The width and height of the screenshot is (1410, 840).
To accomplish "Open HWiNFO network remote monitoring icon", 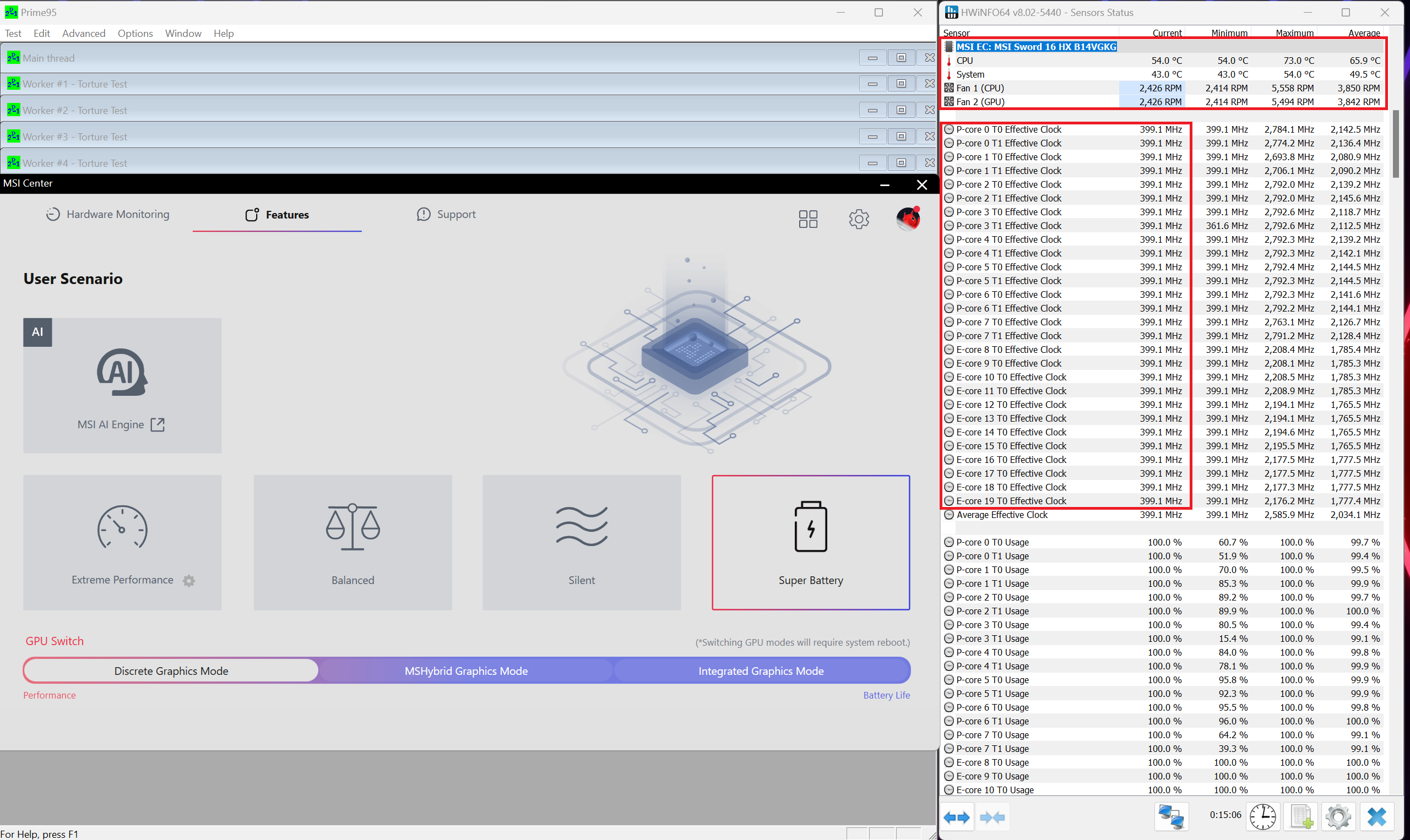I will coord(1171,817).
